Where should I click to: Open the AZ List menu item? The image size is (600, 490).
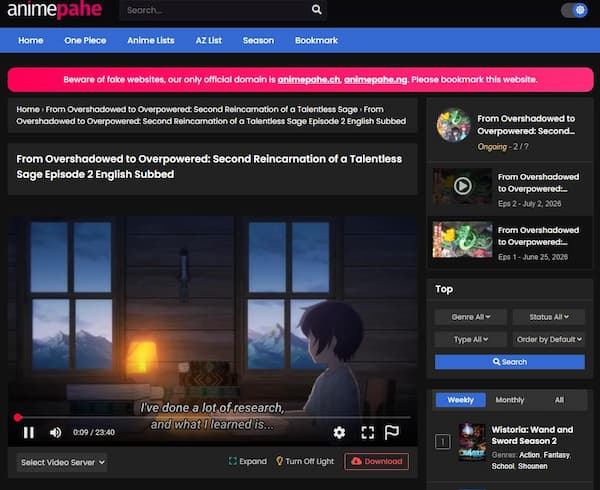(209, 40)
